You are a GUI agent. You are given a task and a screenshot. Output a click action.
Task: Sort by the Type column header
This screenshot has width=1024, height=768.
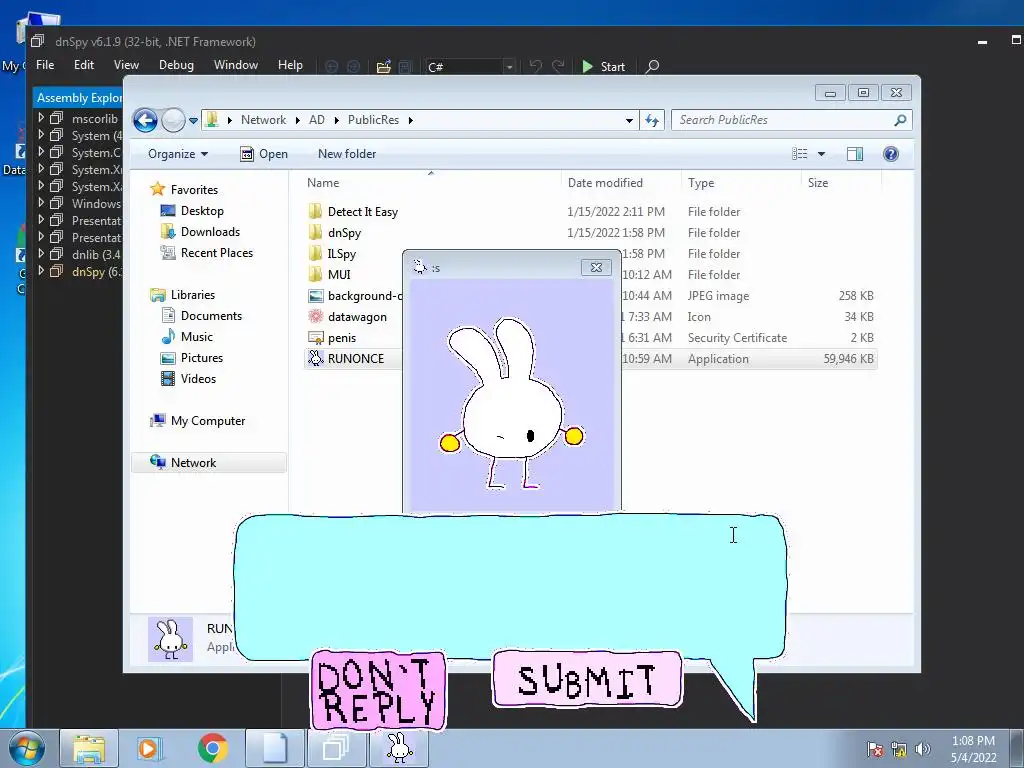(x=701, y=183)
